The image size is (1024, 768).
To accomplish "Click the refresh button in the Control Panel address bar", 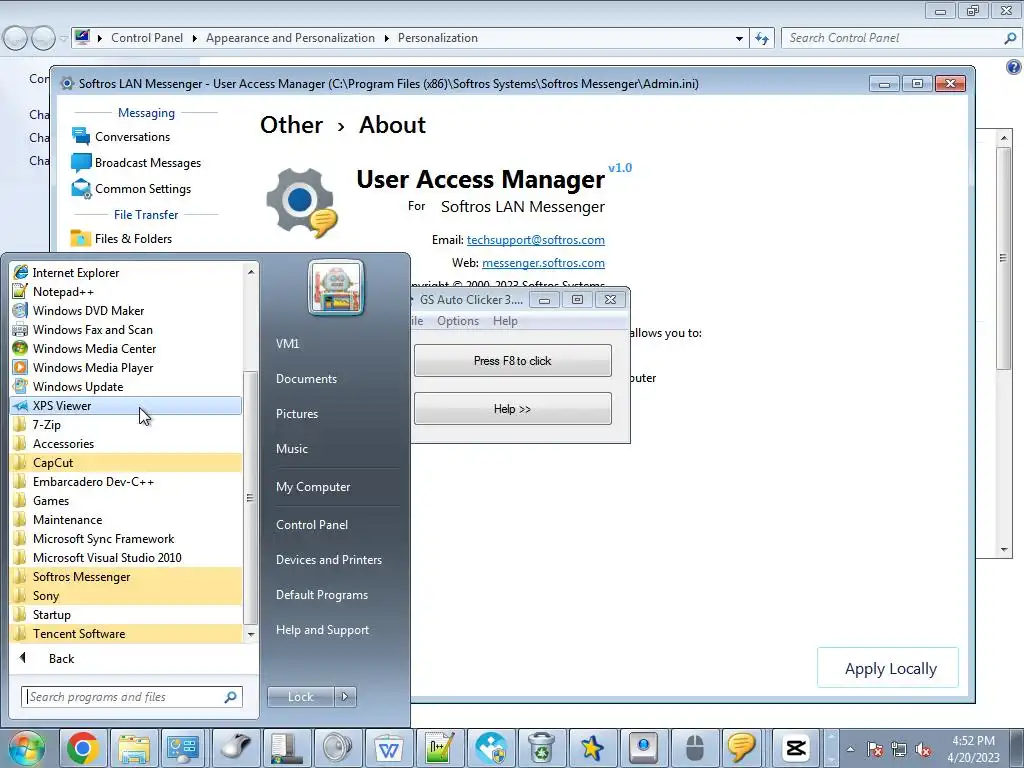I will (762, 39).
